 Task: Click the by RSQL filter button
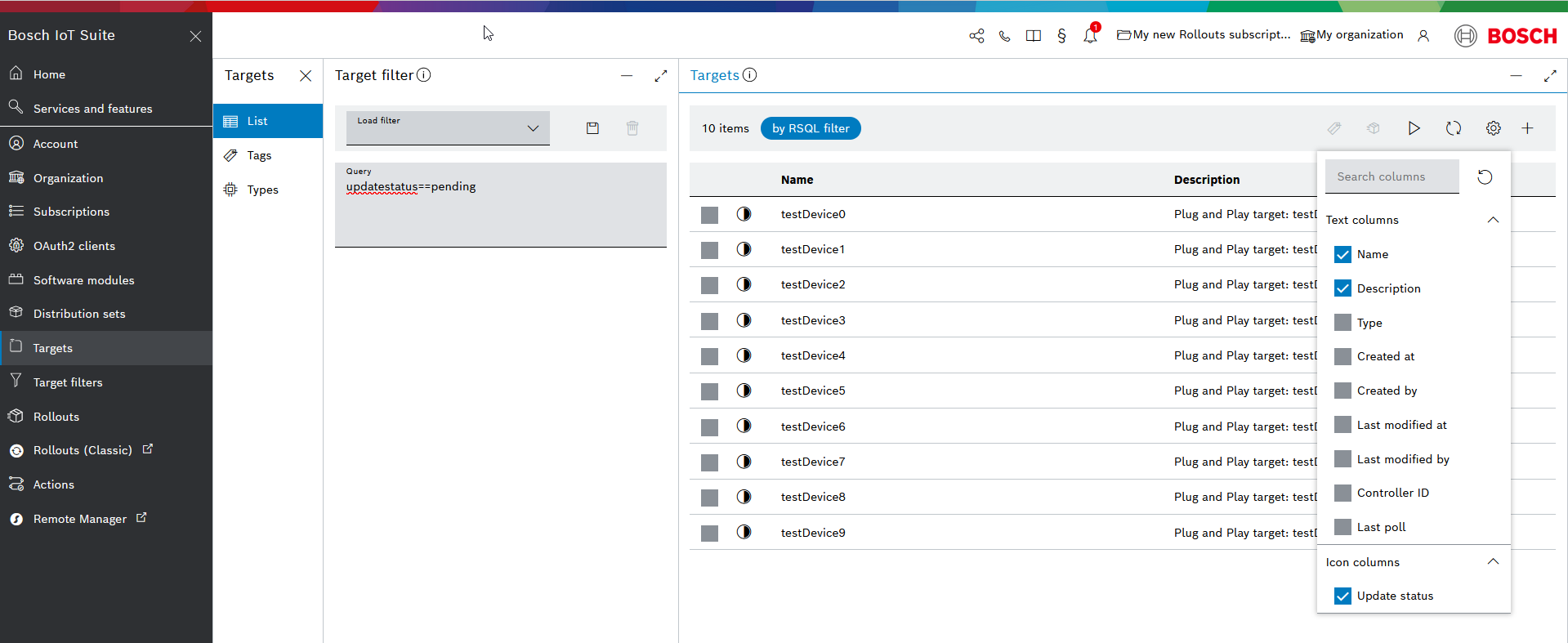point(810,128)
